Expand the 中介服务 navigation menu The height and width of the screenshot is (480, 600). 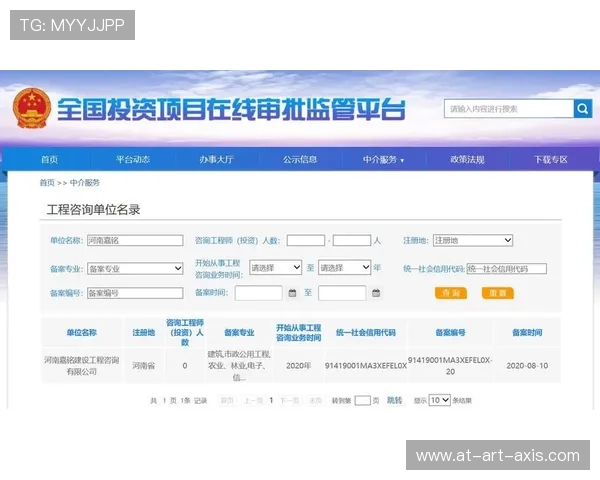click(x=383, y=160)
